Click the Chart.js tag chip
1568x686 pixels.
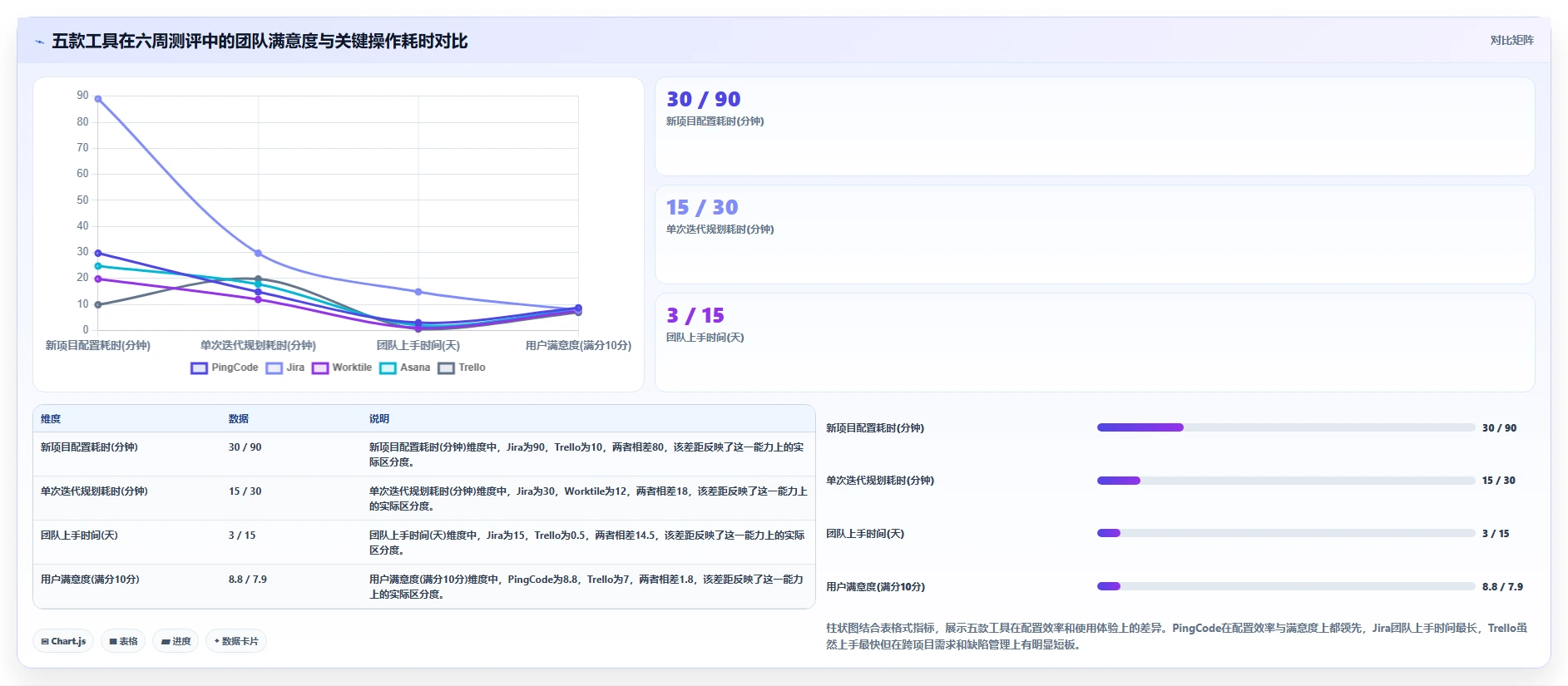point(63,641)
